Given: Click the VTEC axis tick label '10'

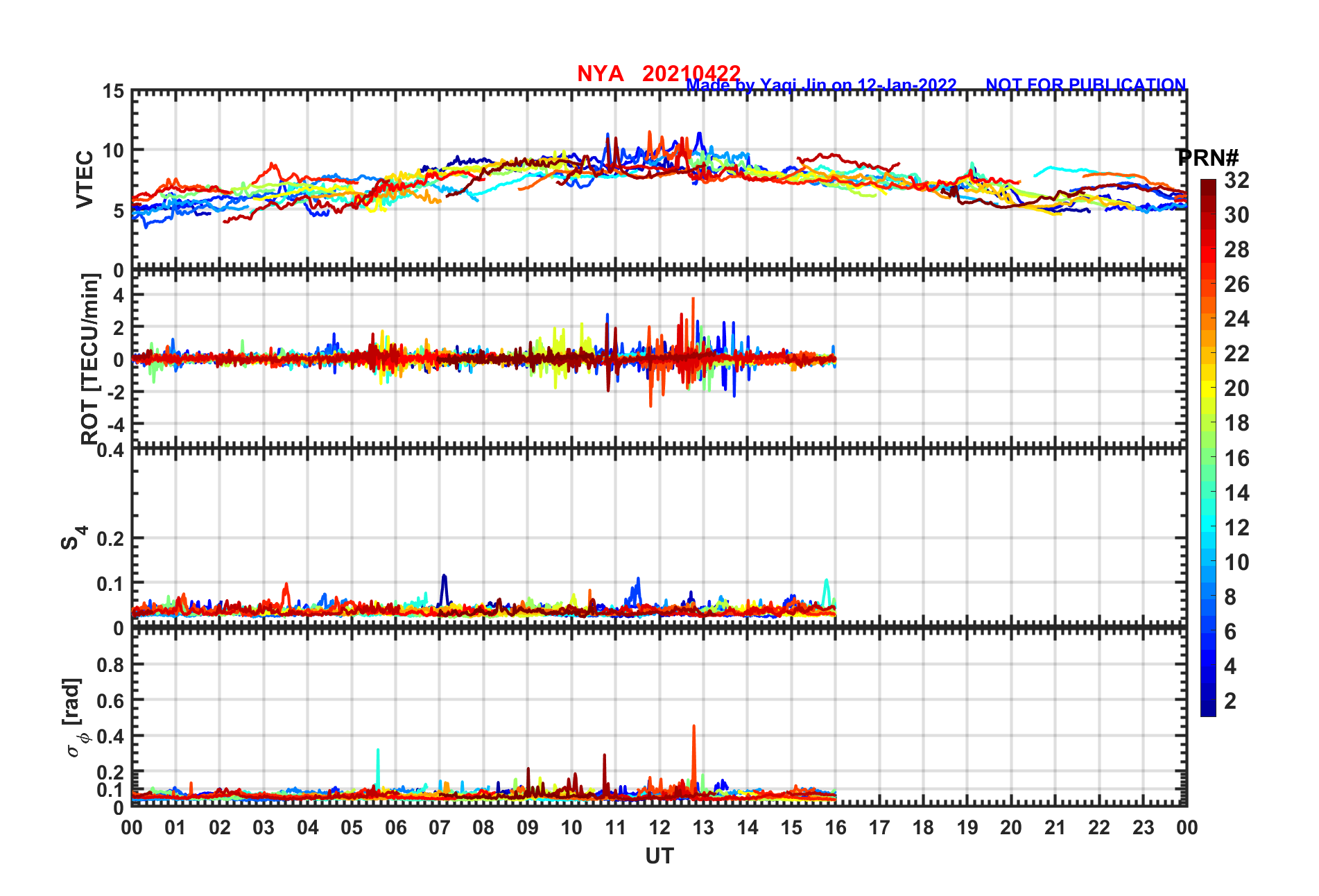Looking at the screenshot, I should 113,150.
